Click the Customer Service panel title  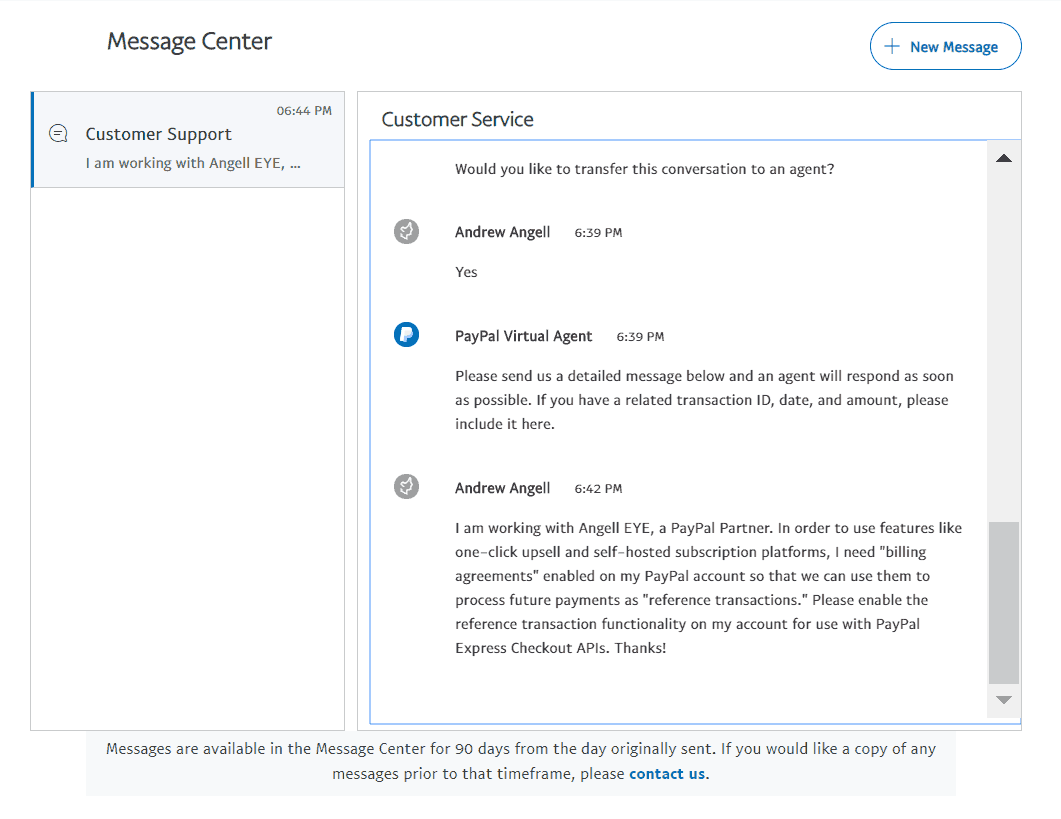(457, 119)
